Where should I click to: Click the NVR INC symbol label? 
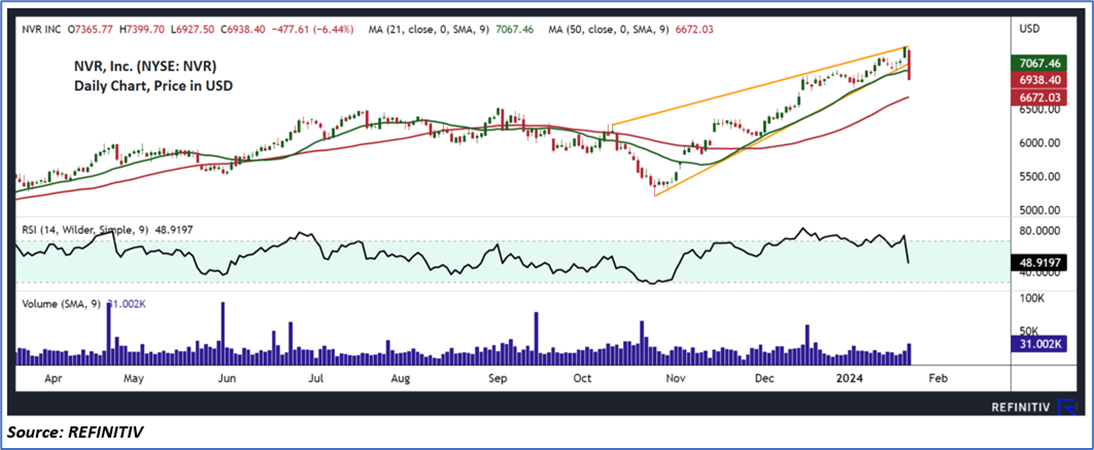click(41, 30)
